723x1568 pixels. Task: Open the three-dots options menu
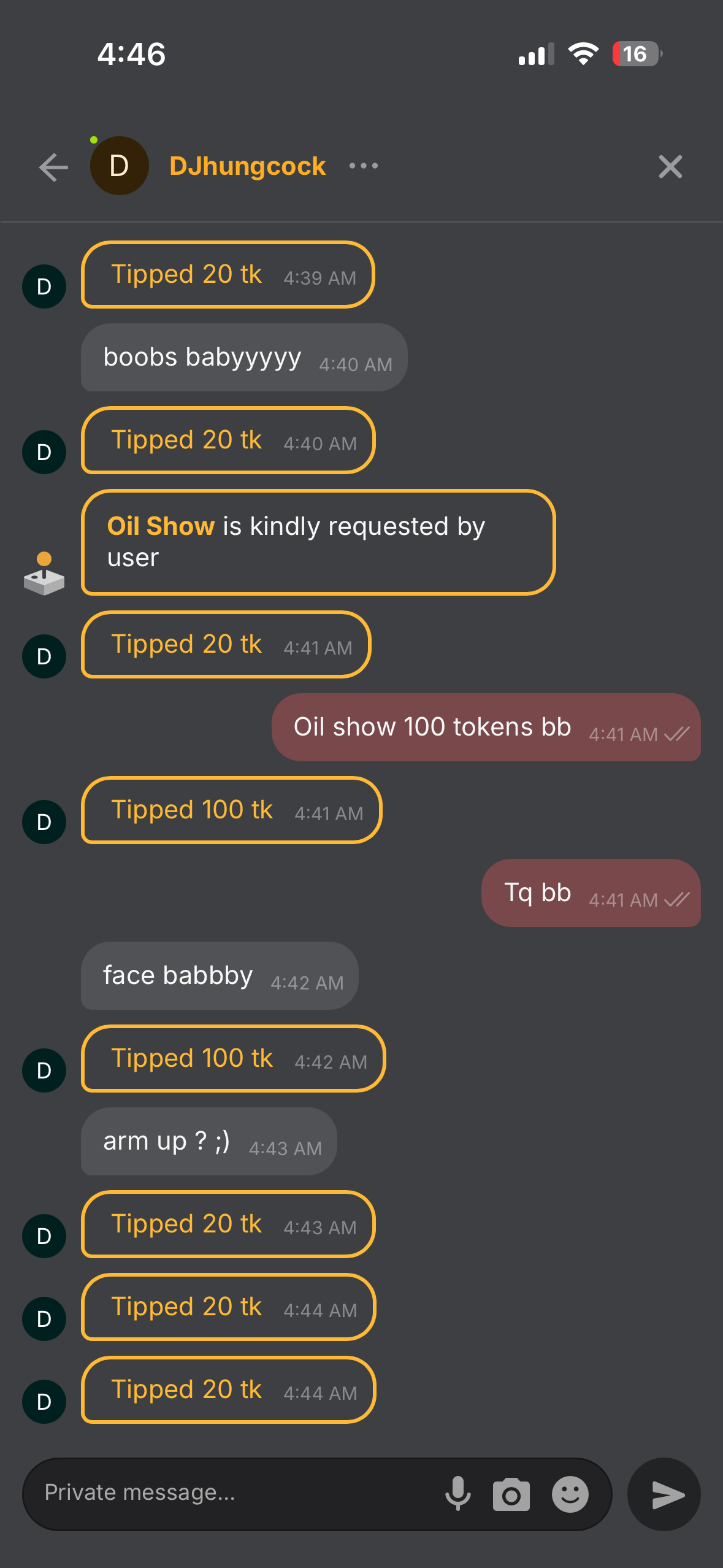pos(364,166)
